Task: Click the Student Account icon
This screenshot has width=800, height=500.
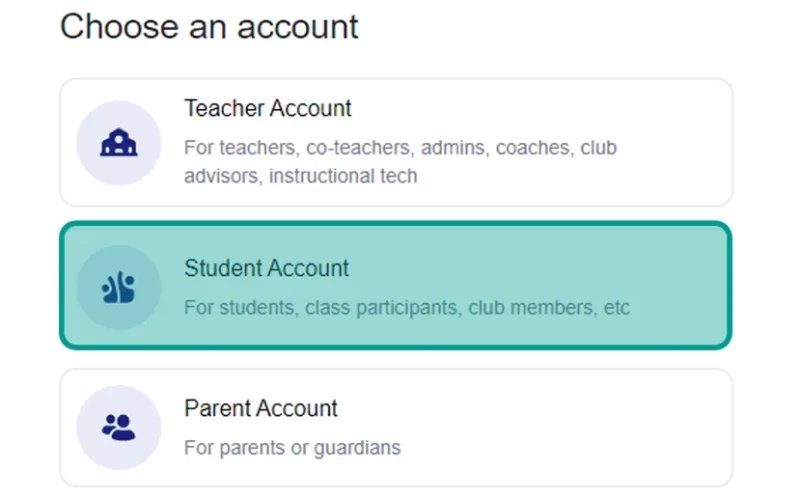Action: tap(118, 287)
